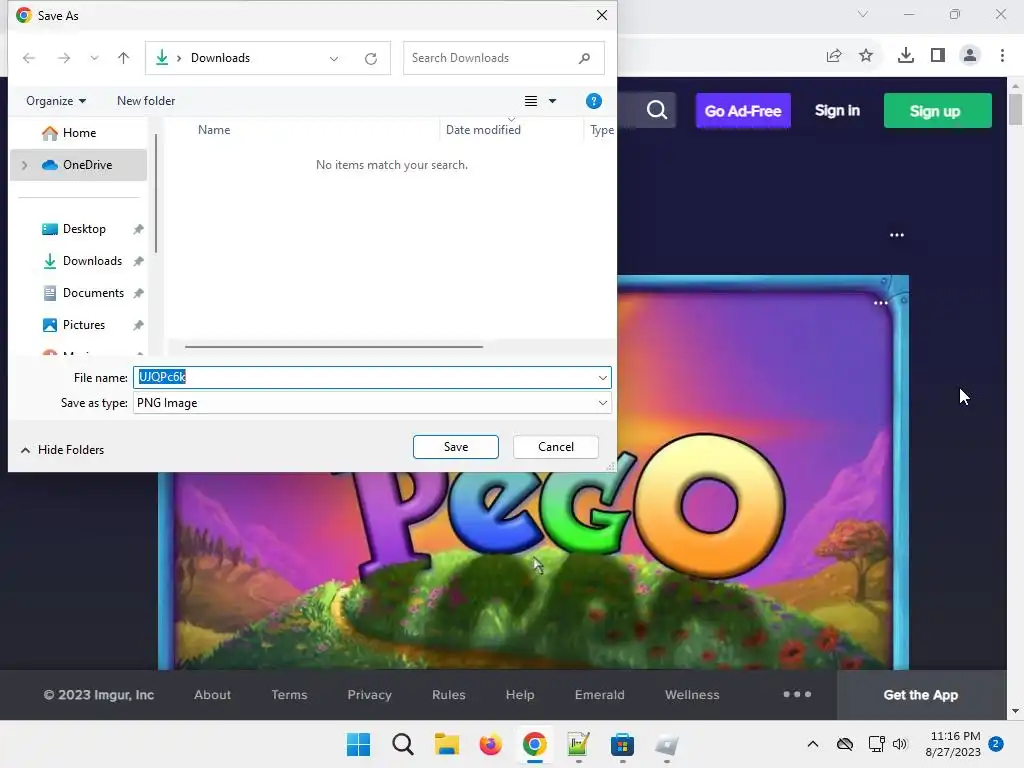Click the Save button
Screen dimensions: 1024x768
click(x=456, y=447)
